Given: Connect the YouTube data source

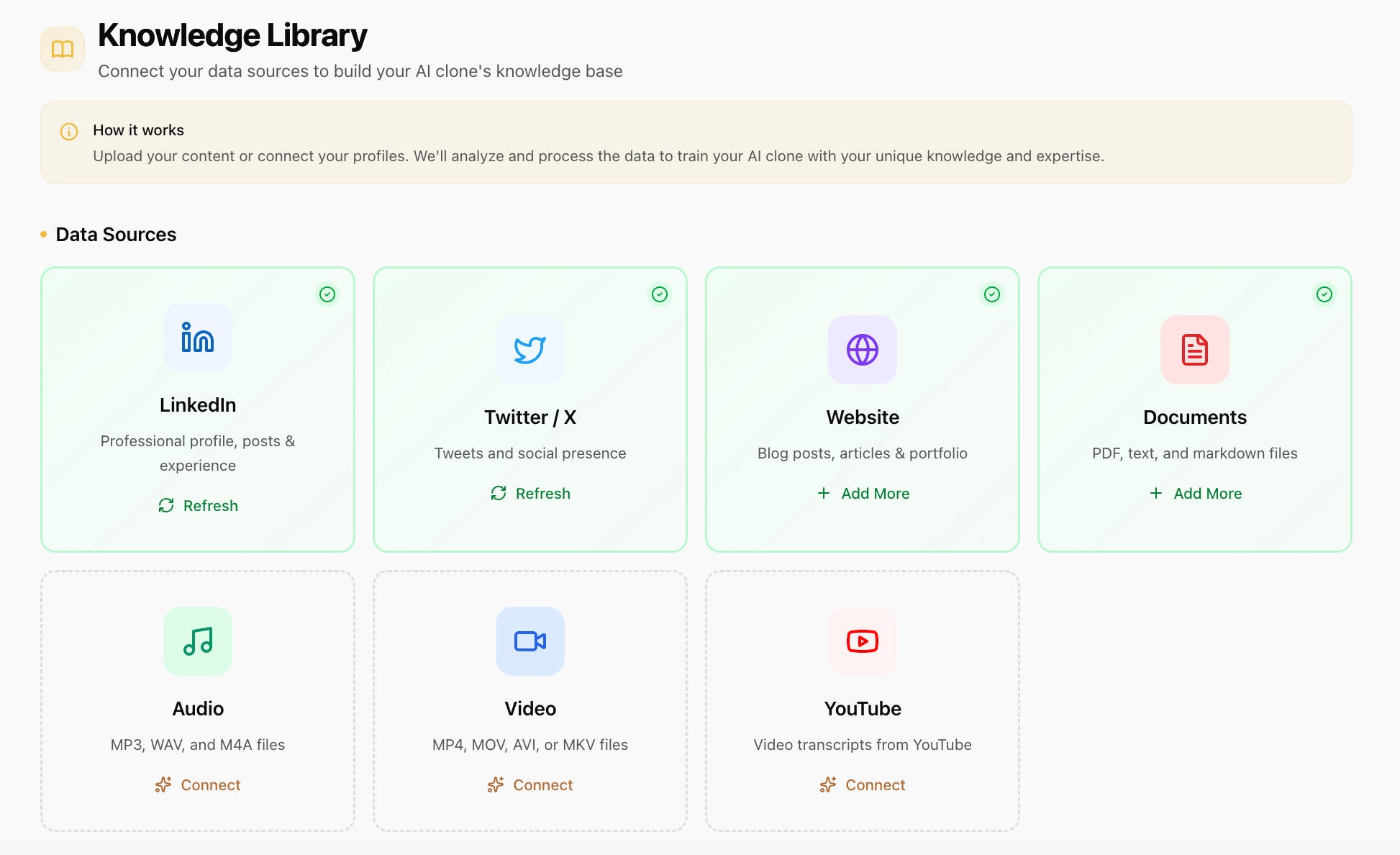Looking at the screenshot, I should point(863,784).
